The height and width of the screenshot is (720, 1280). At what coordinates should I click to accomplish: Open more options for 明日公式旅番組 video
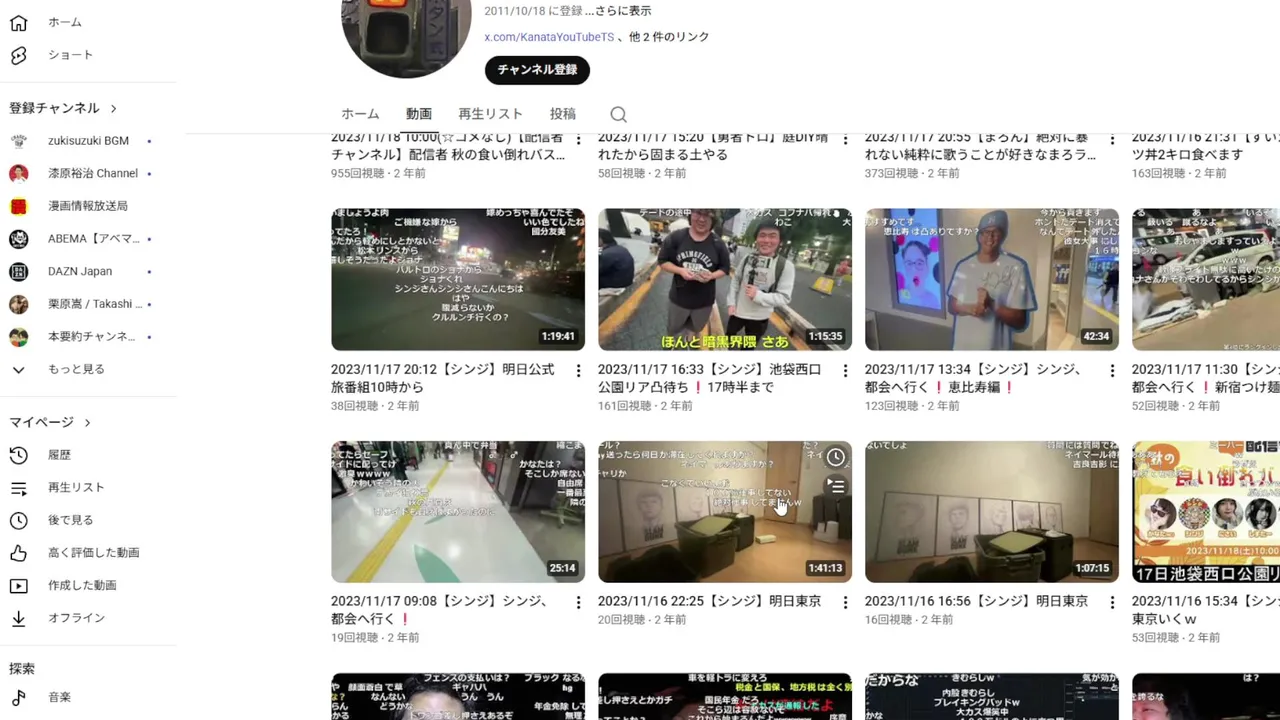click(x=578, y=371)
